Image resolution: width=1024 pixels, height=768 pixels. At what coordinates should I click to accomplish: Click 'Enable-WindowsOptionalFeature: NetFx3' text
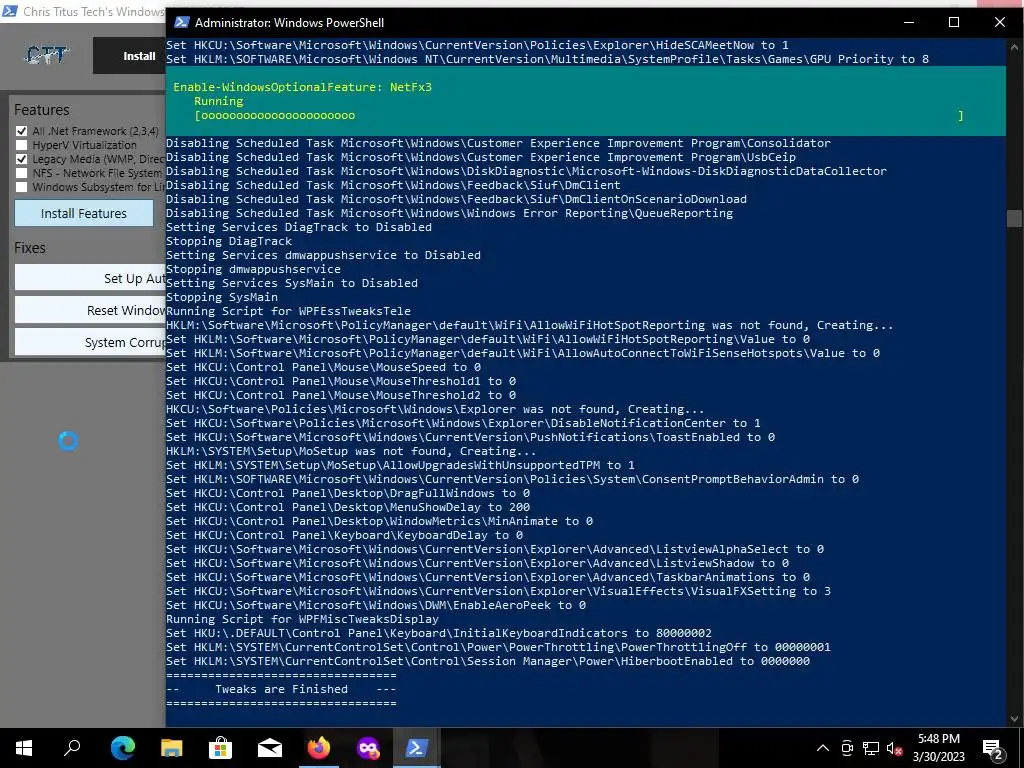302,87
